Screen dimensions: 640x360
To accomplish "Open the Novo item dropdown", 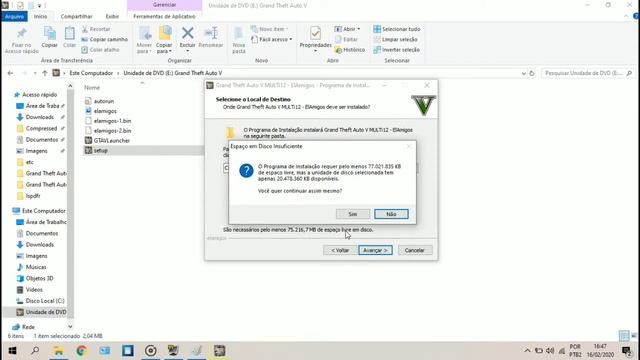I will tap(269, 29).
